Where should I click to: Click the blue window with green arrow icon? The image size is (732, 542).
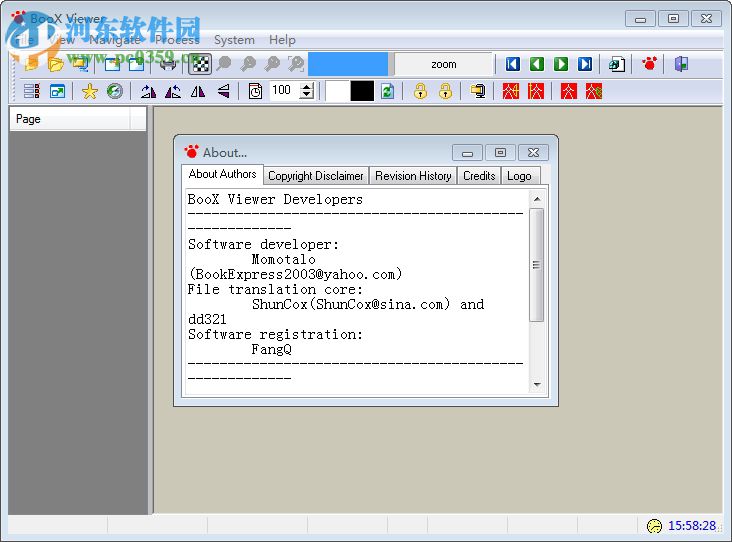[57, 91]
